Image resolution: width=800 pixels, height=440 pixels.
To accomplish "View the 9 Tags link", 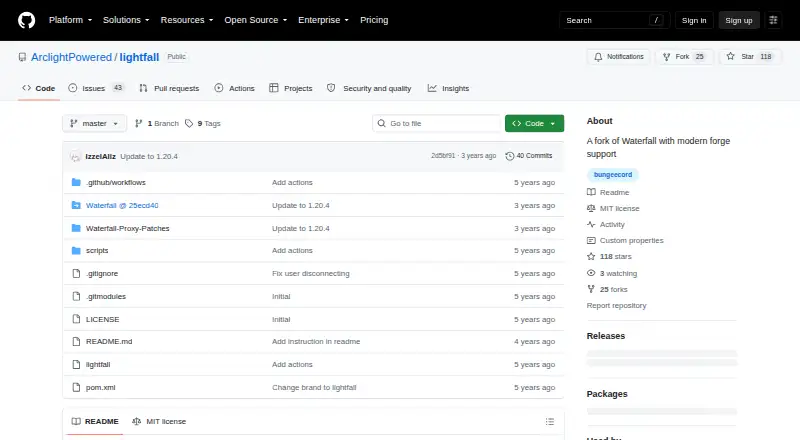I will [x=203, y=124].
